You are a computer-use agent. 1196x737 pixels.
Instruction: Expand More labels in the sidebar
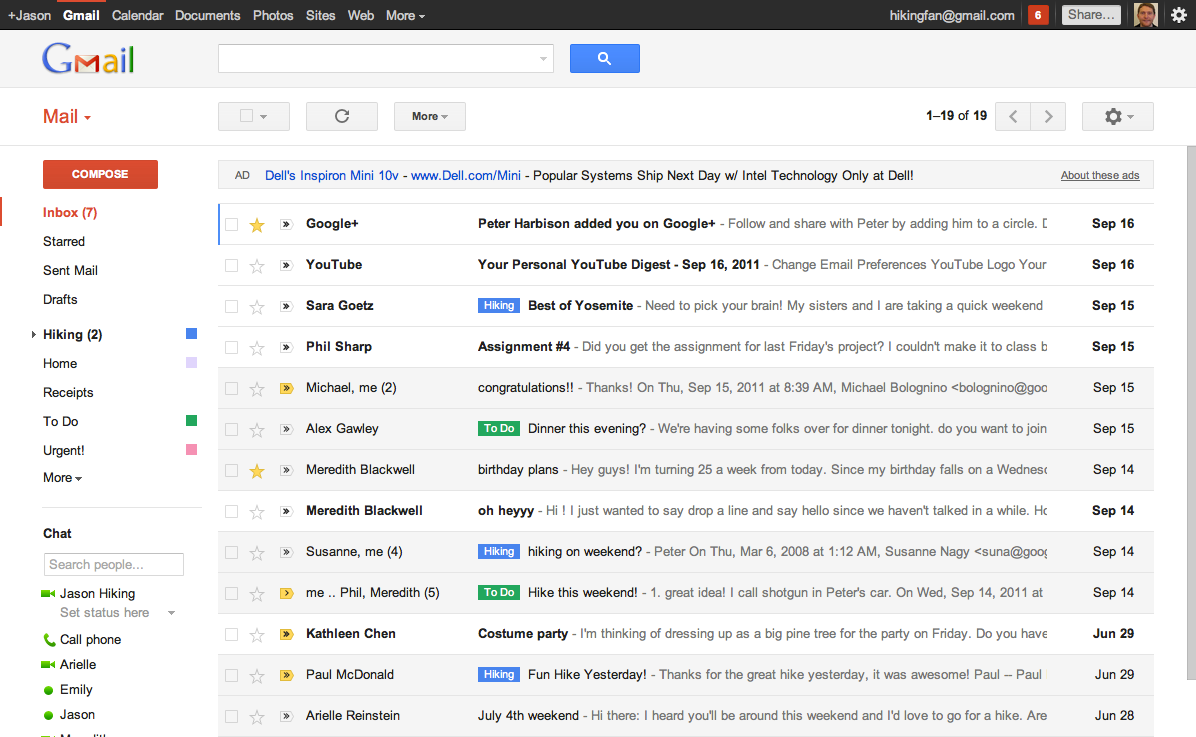coord(63,478)
